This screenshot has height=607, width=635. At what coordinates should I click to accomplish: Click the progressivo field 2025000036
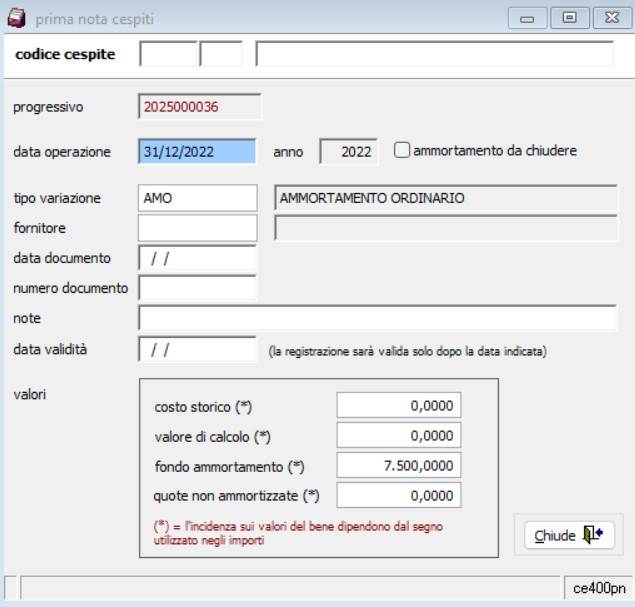[x=199, y=107]
